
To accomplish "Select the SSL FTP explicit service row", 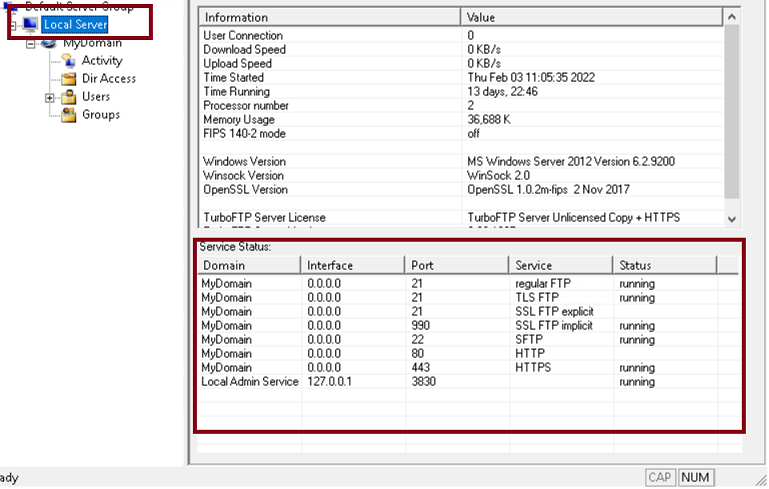I will coord(468,311).
